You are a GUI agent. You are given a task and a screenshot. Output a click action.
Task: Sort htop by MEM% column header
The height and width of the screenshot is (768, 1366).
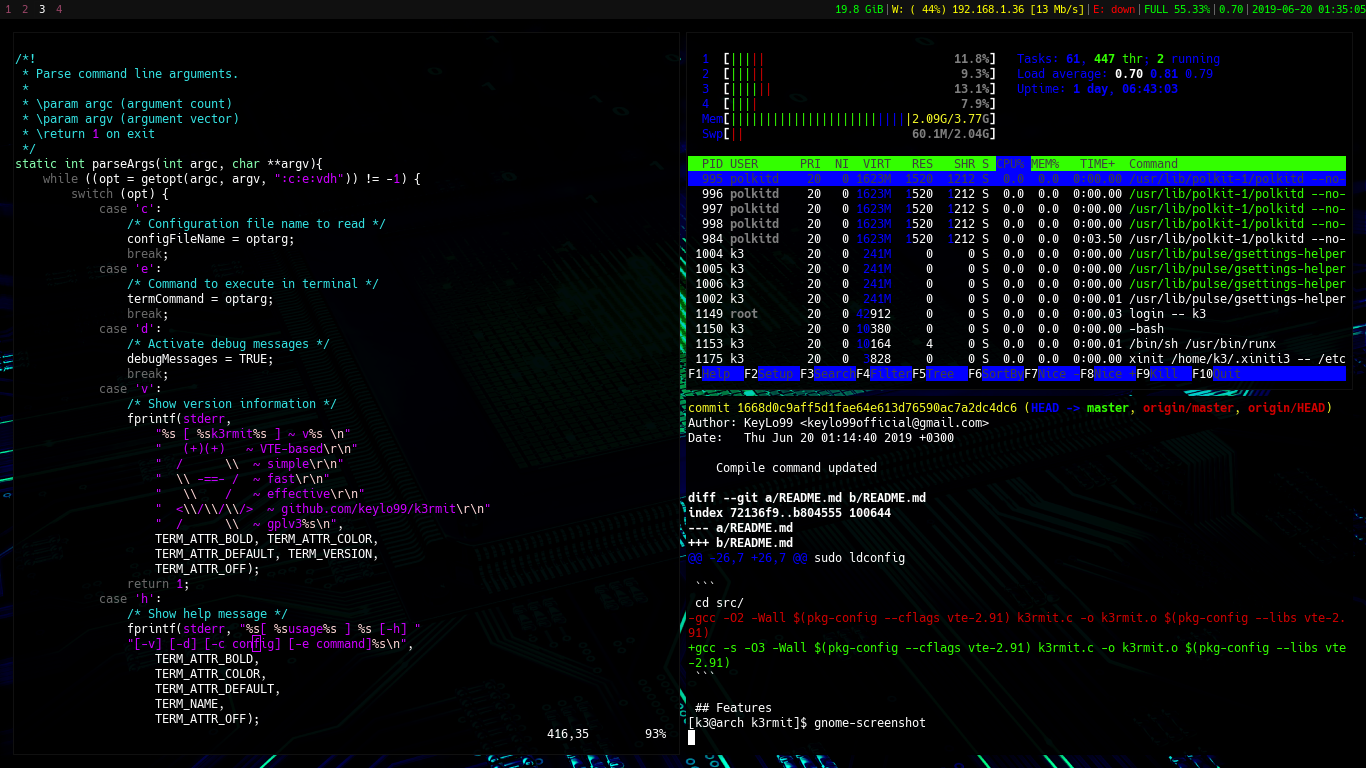tap(1045, 164)
